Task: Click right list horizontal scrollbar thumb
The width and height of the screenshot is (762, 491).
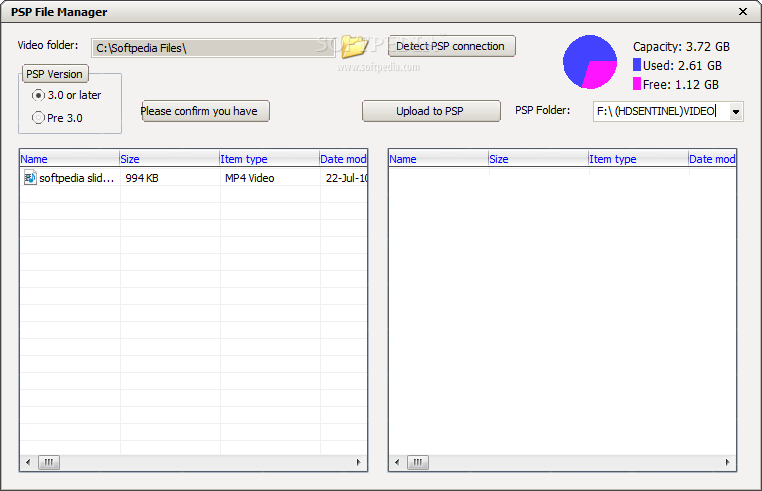Action: click(418, 462)
